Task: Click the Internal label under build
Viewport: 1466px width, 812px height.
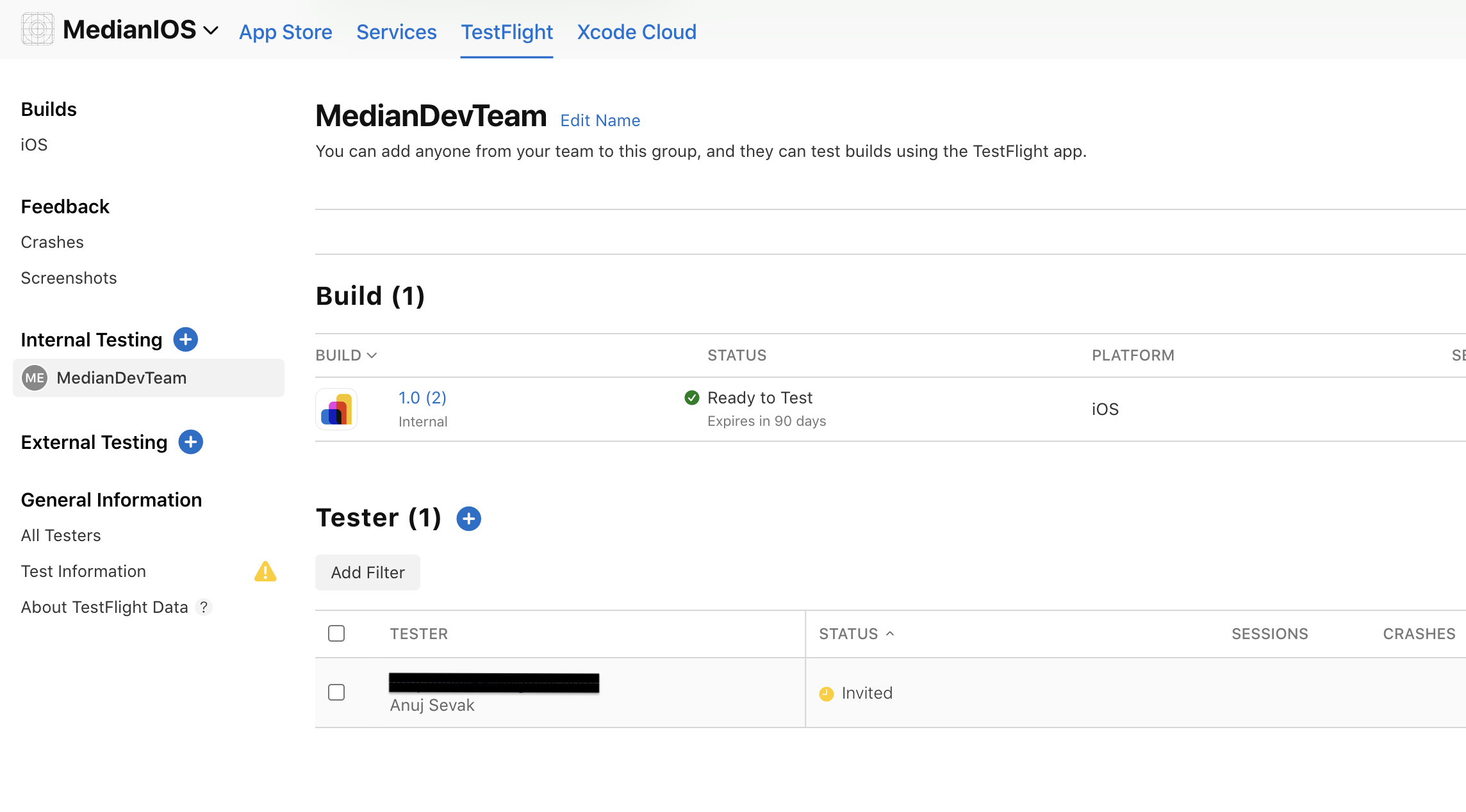Action: [x=423, y=421]
